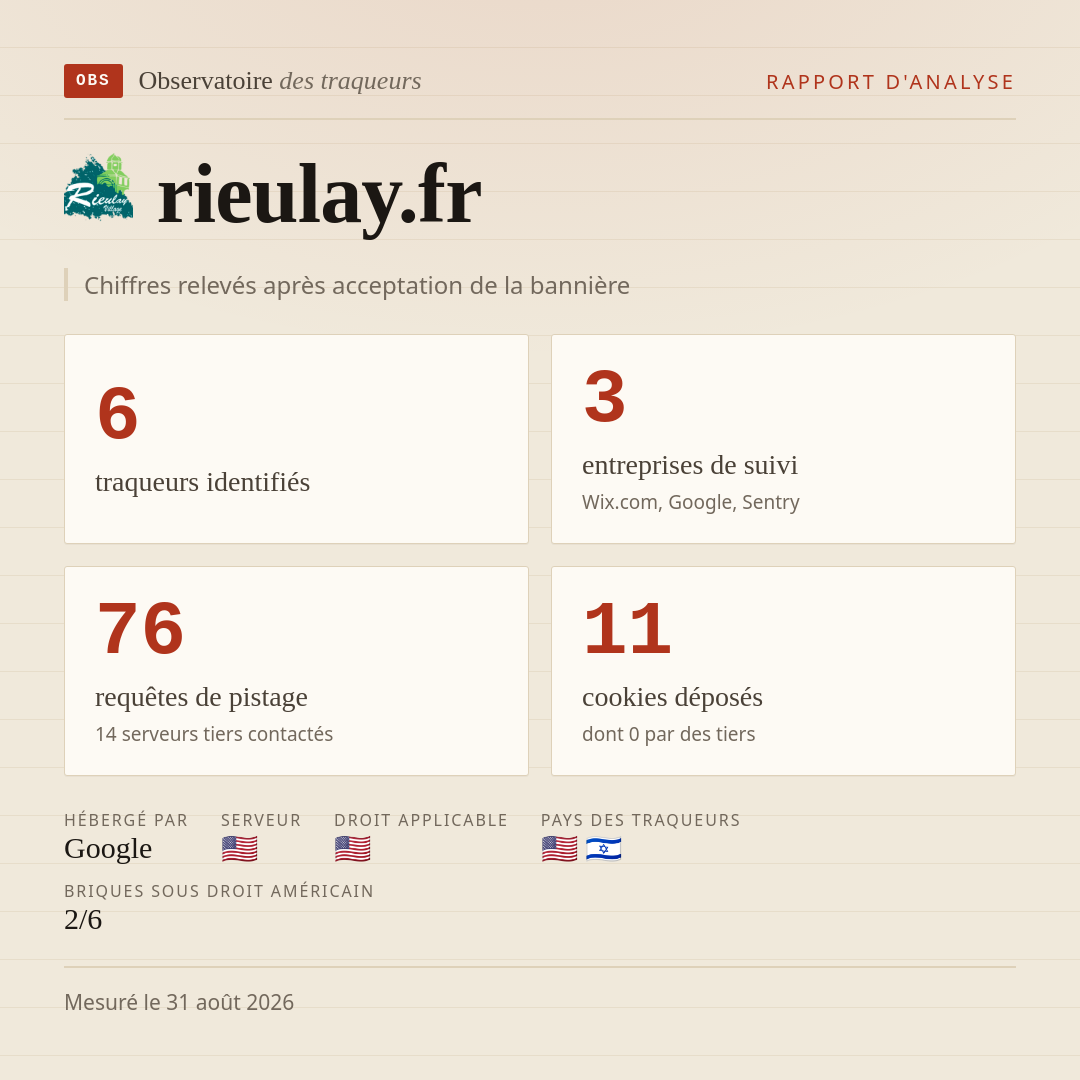
Task: Click the Rieulay Village site logo
Action: coord(98,187)
